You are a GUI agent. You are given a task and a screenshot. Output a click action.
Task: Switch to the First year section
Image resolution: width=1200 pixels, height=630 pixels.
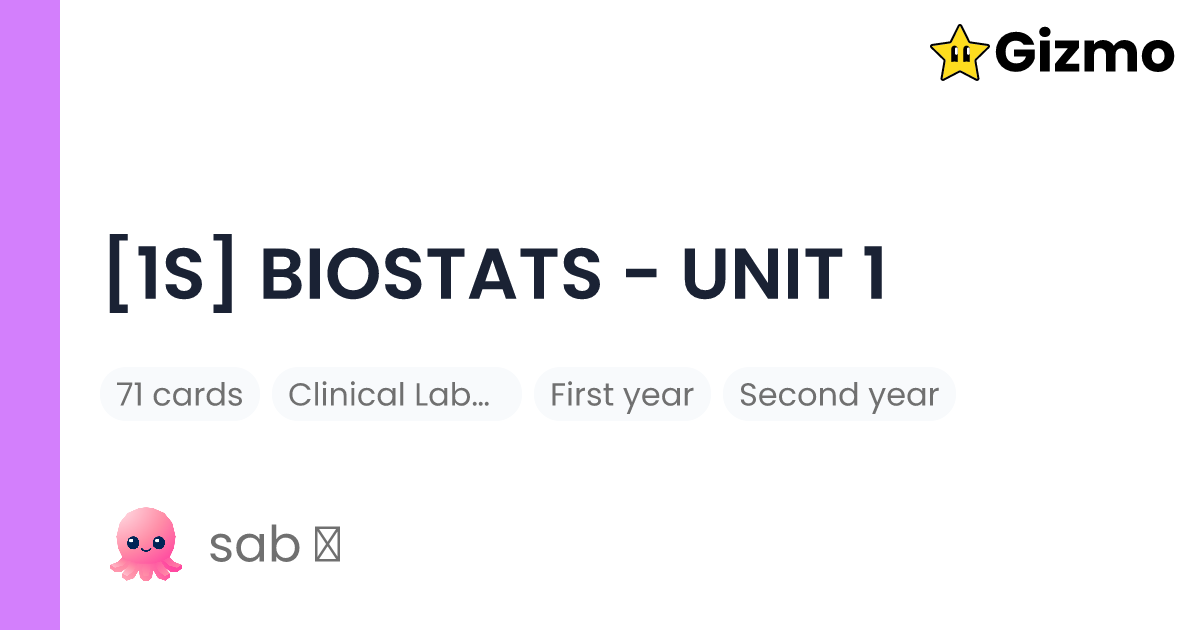[x=622, y=394]
